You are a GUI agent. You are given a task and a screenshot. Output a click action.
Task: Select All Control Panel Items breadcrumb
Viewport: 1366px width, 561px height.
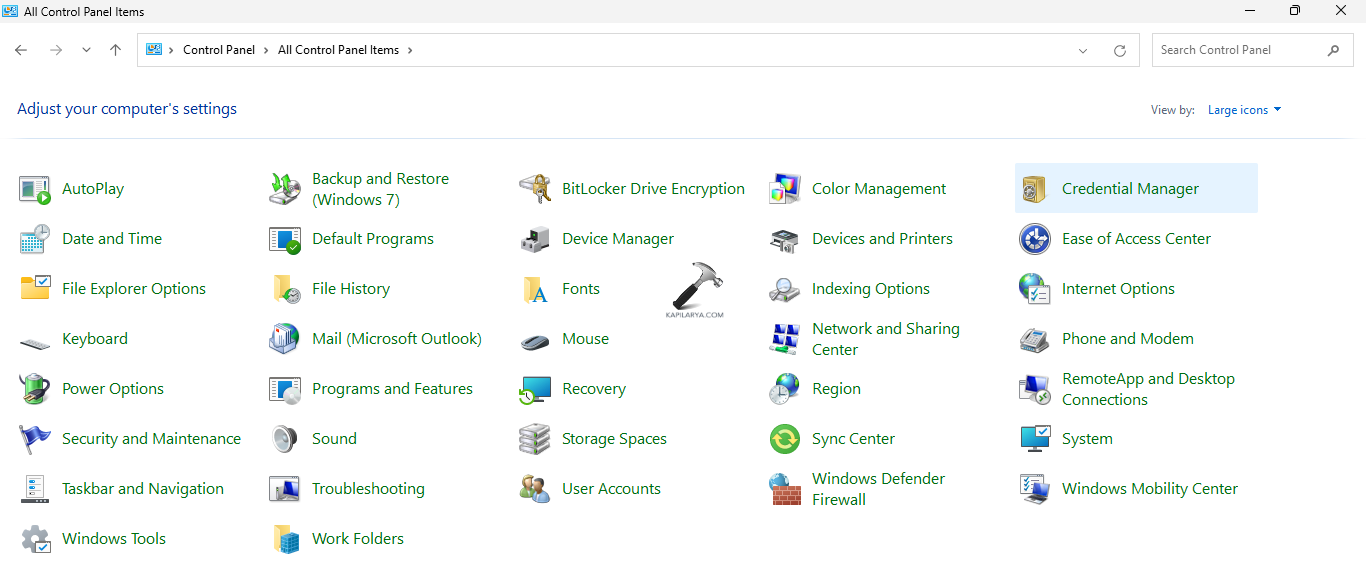(338, 50)
